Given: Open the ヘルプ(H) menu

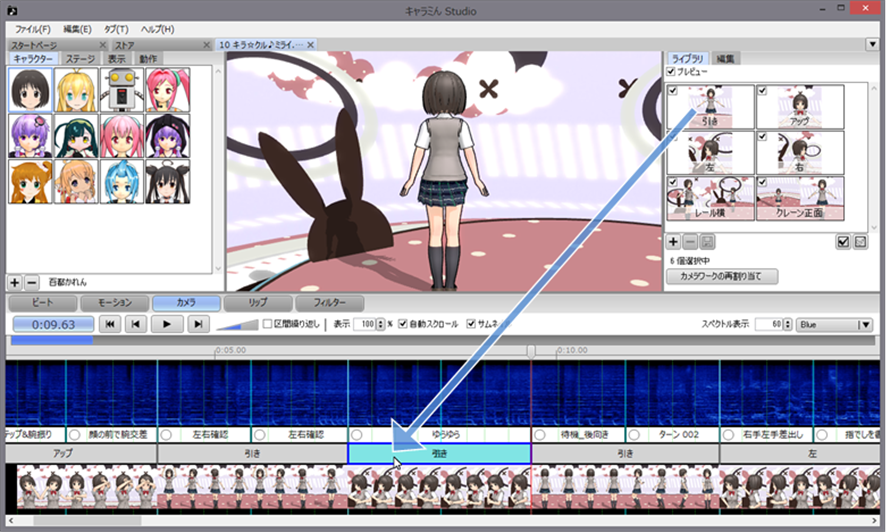Looking at the screenshot, I should coord(157,29).
